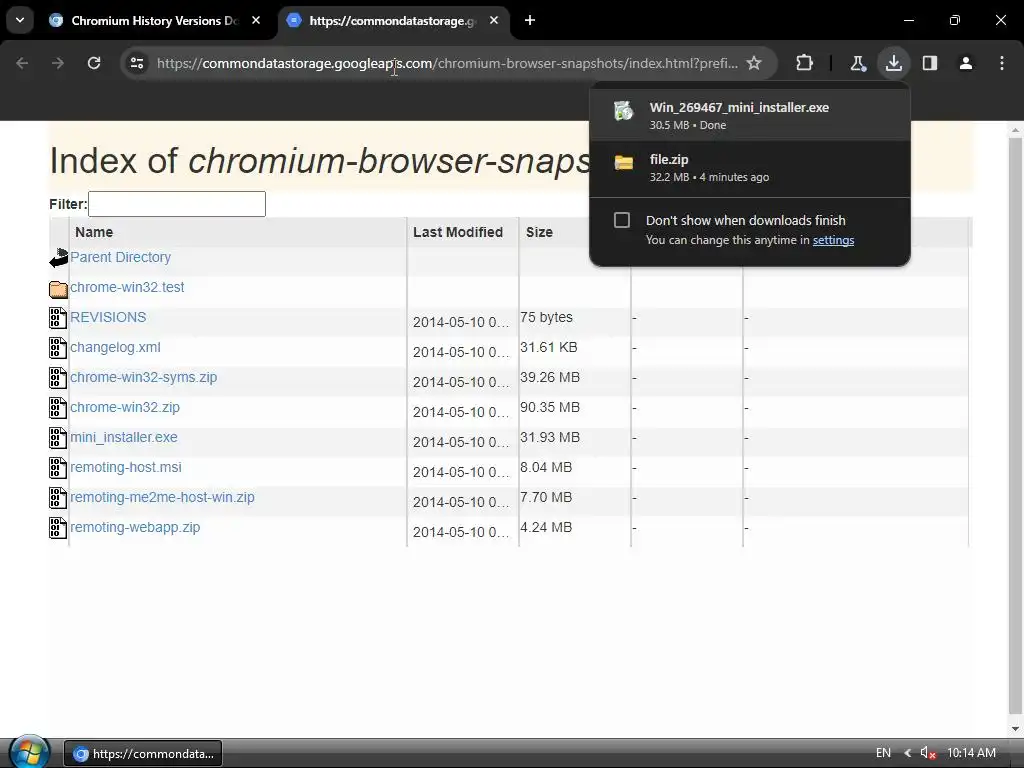Go to Parent Directory link

pyautogui.click(x=121, y=257)
